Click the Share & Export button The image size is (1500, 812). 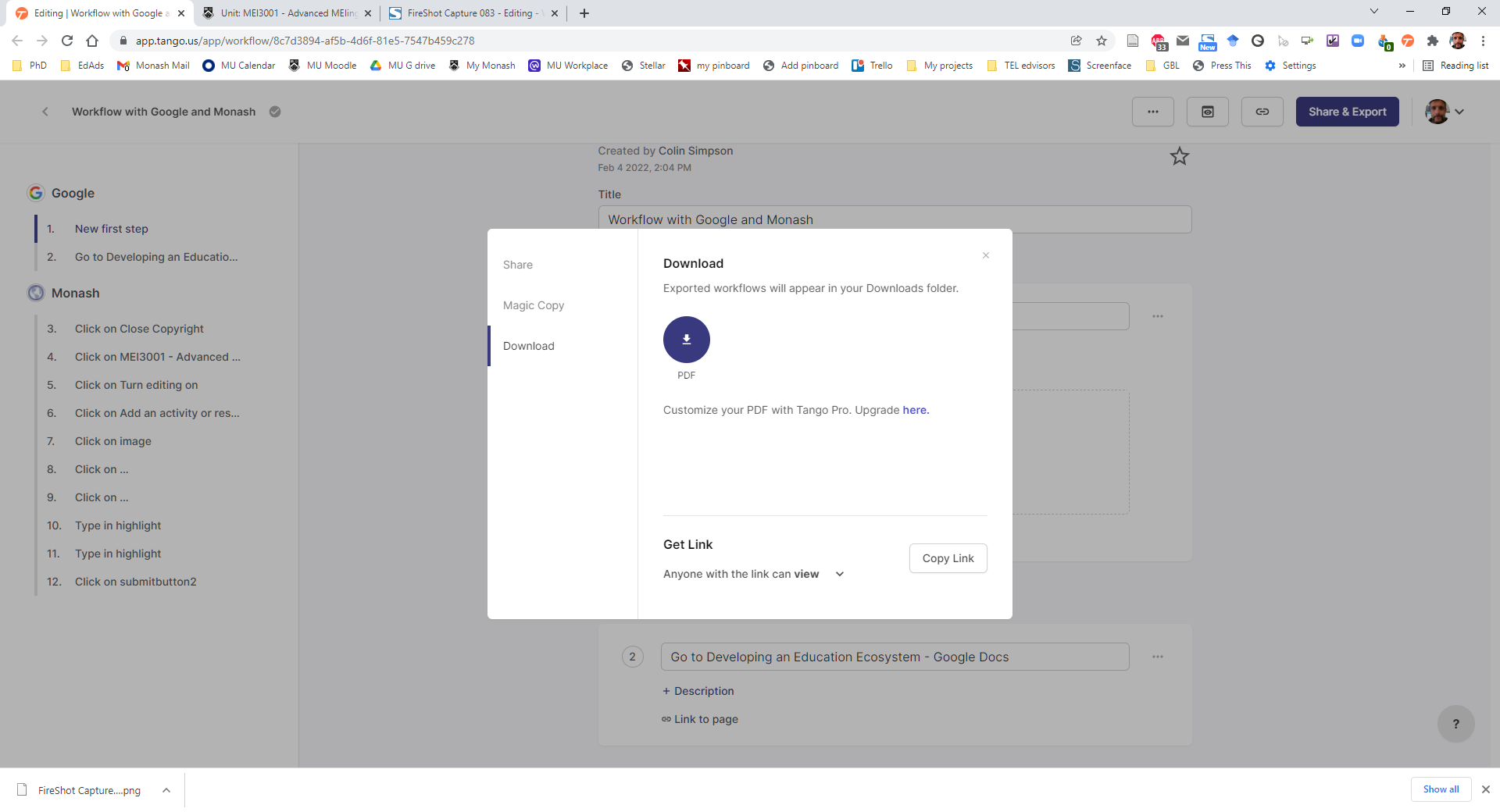pyautogui.click(x=1347, y=112)
